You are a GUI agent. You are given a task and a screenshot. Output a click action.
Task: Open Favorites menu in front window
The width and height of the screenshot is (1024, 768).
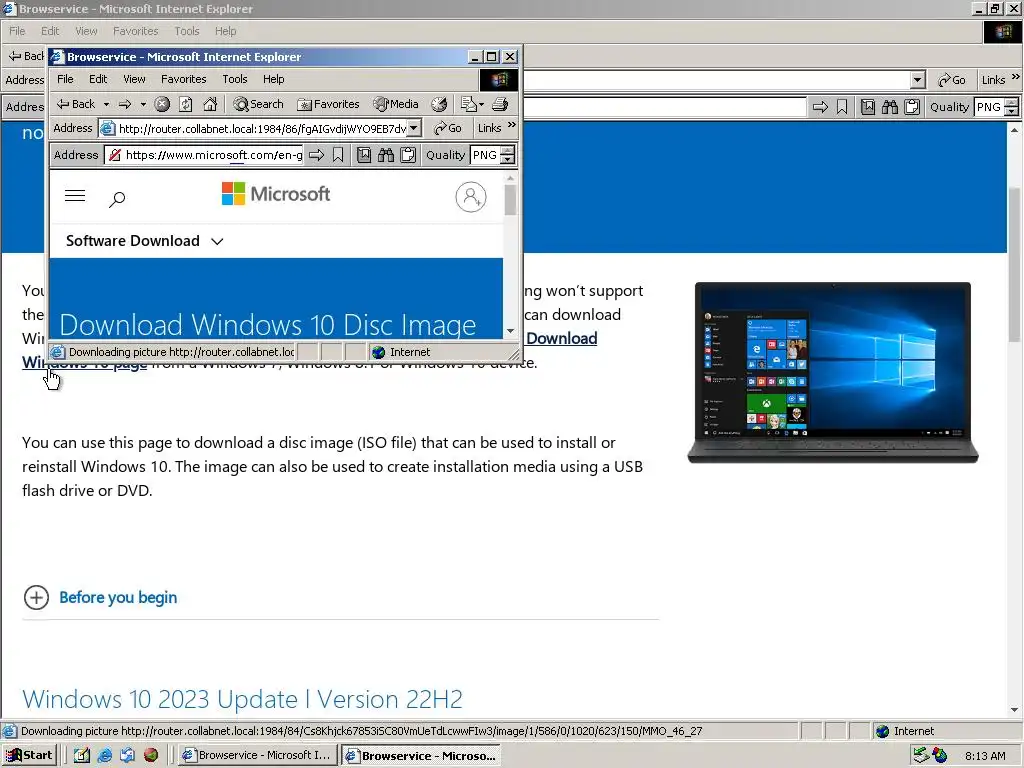[184, 79]
